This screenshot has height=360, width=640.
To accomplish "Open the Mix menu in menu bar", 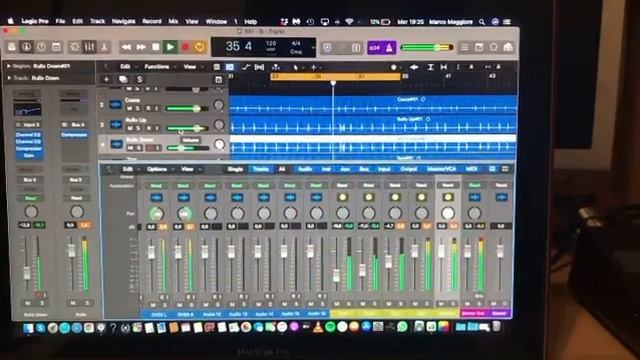I will coord(173,21).
